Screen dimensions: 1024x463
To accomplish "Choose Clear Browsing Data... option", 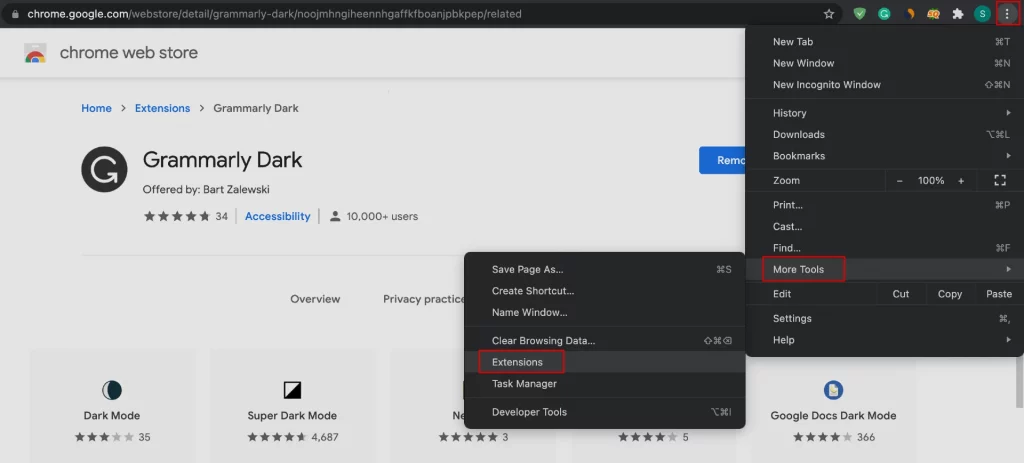I will (x=605, y=341).
